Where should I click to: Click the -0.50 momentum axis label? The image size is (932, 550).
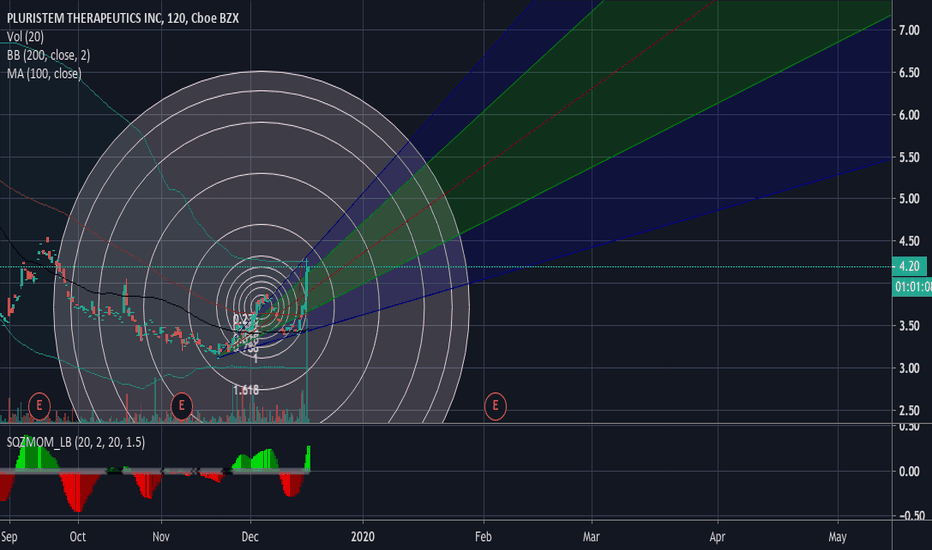click(x=911, y=515)
